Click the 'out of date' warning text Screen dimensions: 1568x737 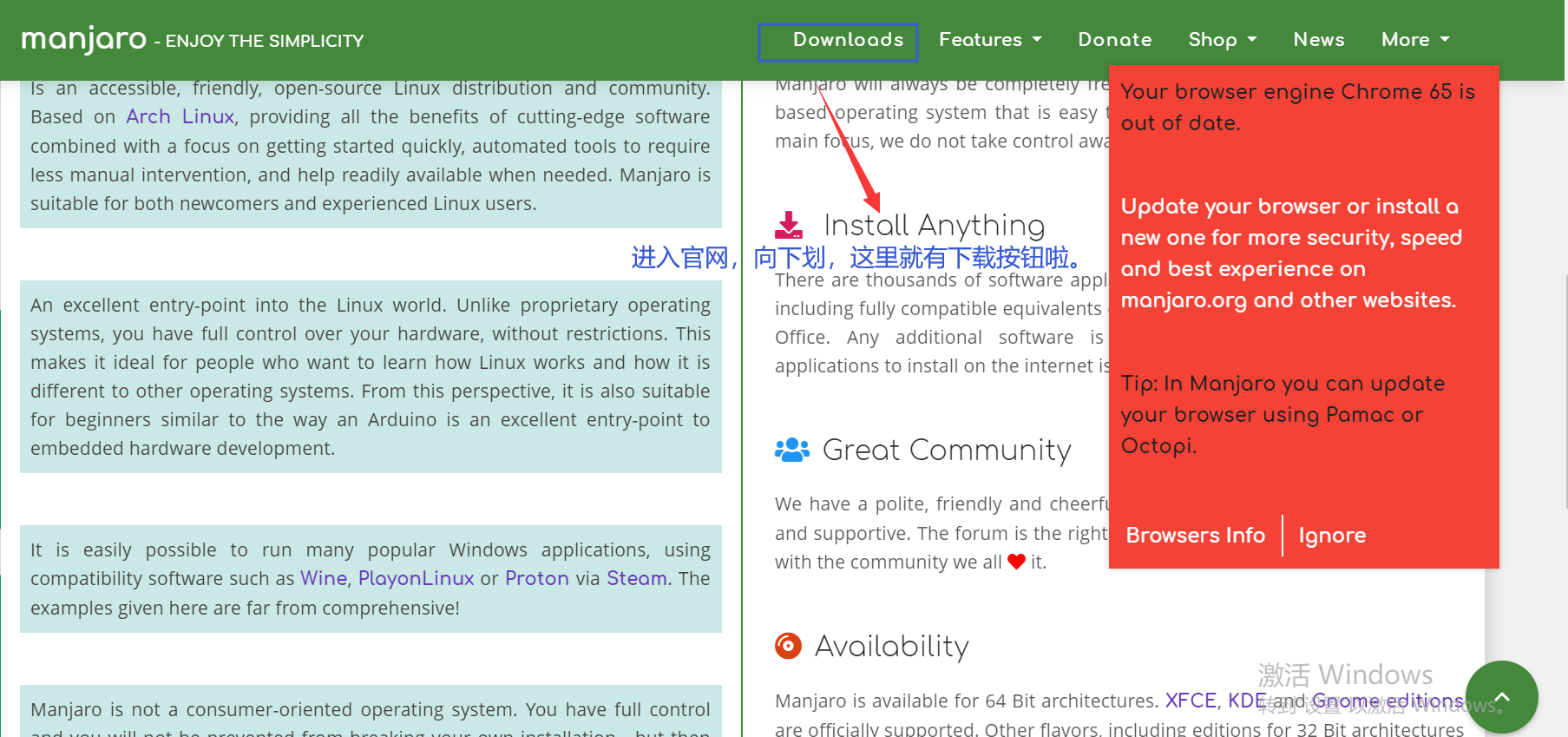pyautogui.click(x=1298, y=107)
